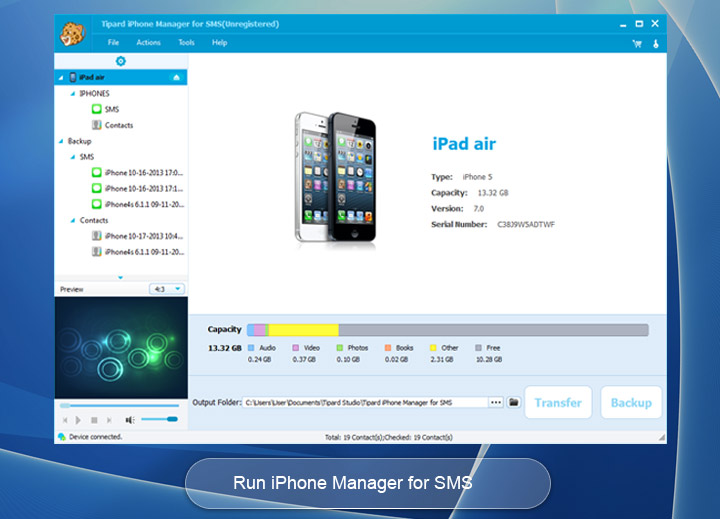Screen dimensions: 720x519
Task: Click the Transfer button
Action: coord(558,402)
